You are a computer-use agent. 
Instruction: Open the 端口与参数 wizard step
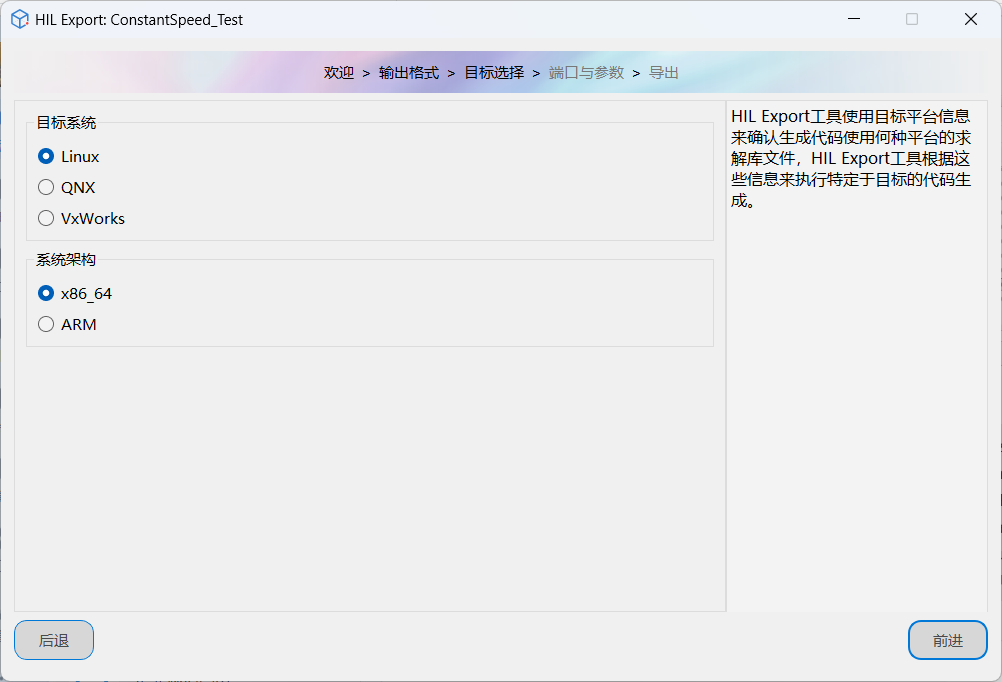pos(586,73)
